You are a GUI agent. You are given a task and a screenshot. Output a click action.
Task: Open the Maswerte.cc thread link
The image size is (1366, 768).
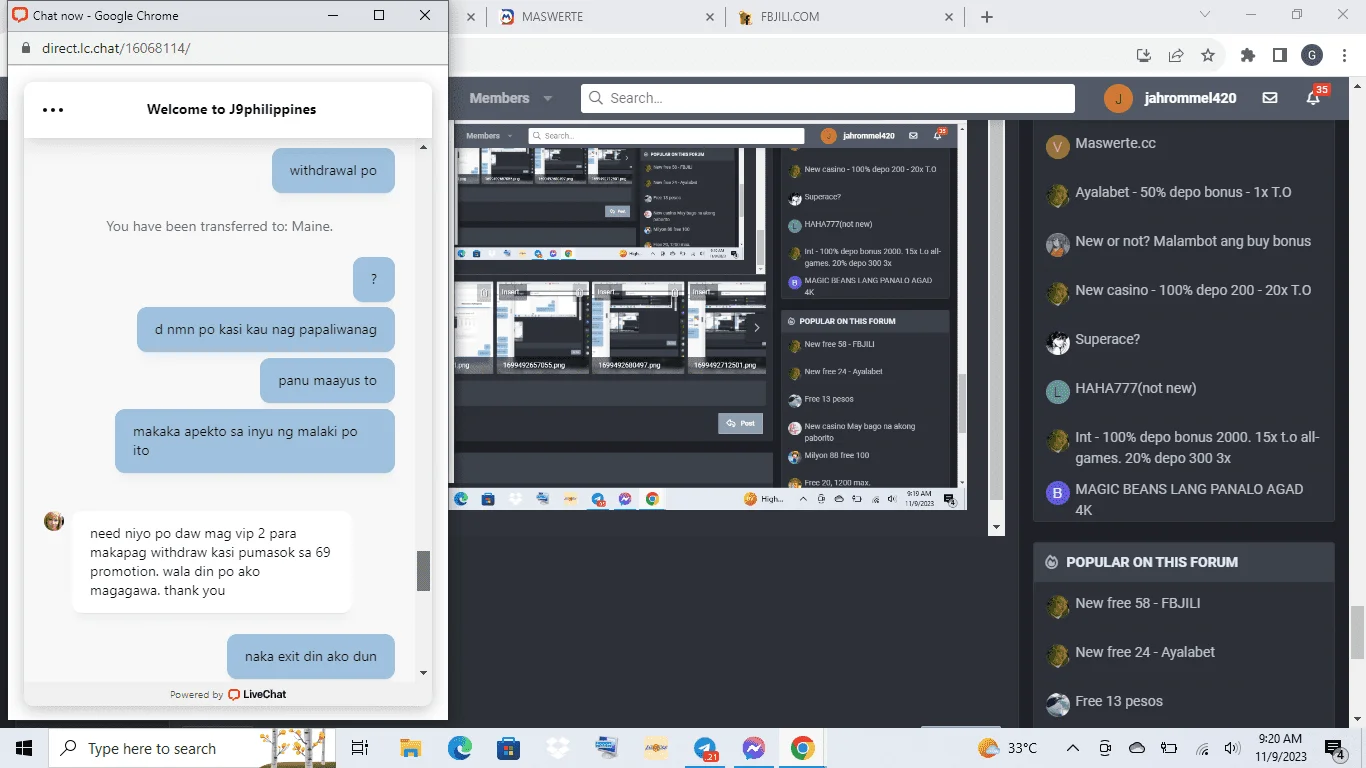(x=1115, y=143)
